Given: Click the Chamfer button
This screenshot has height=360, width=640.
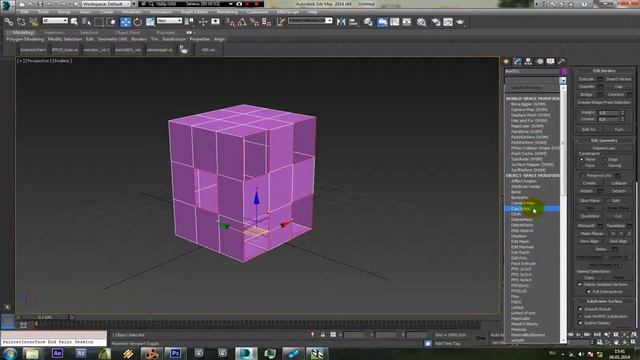Looking at the screenshot, I should (587, 87).
